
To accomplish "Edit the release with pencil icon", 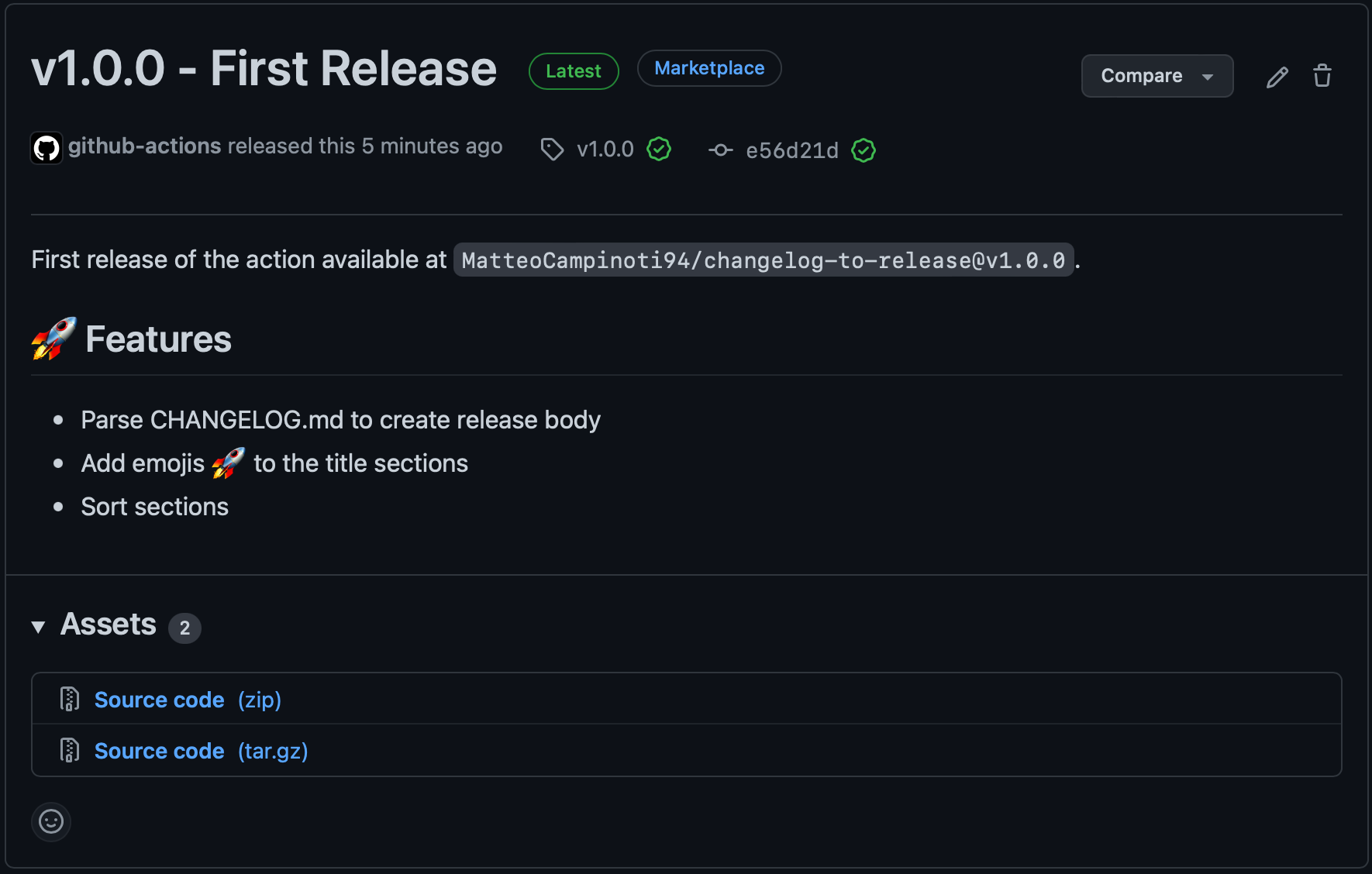I will [1277, 77].
